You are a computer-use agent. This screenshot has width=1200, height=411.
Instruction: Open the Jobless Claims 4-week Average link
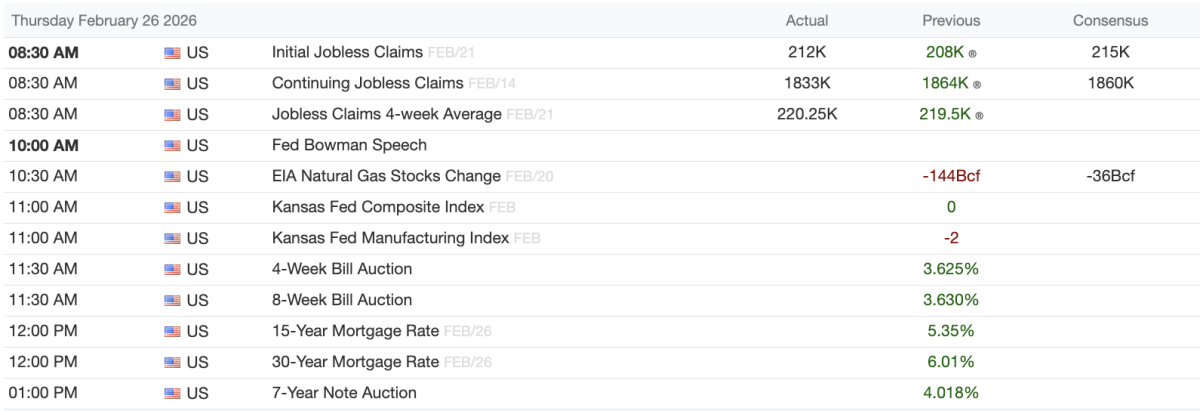(x=386, y=115)
